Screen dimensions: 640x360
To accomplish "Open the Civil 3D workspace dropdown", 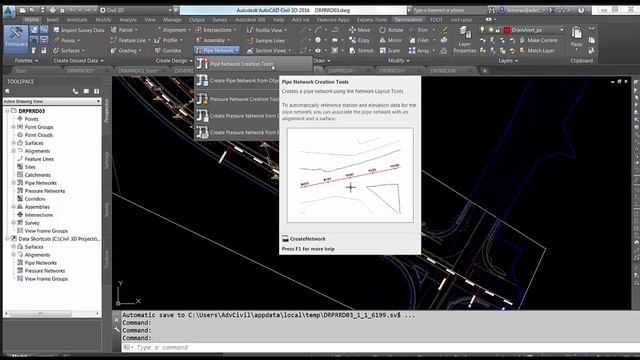I will 136,10.
